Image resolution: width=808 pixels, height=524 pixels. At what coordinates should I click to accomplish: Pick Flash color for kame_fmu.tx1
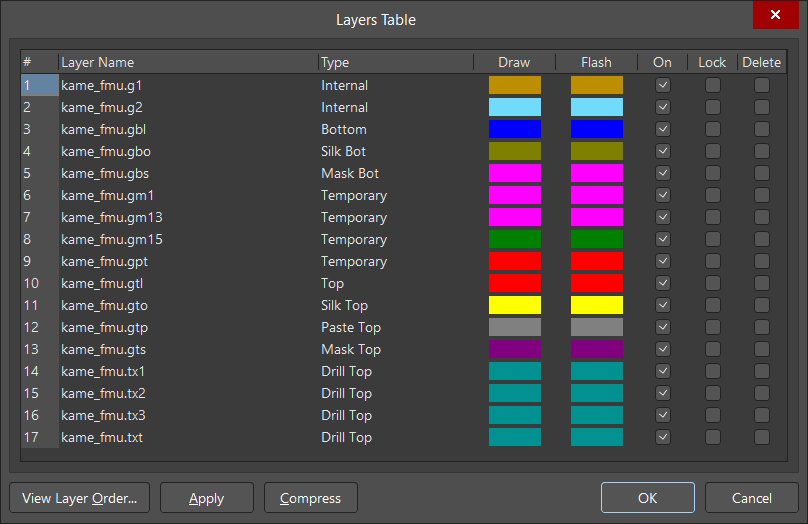597,371
